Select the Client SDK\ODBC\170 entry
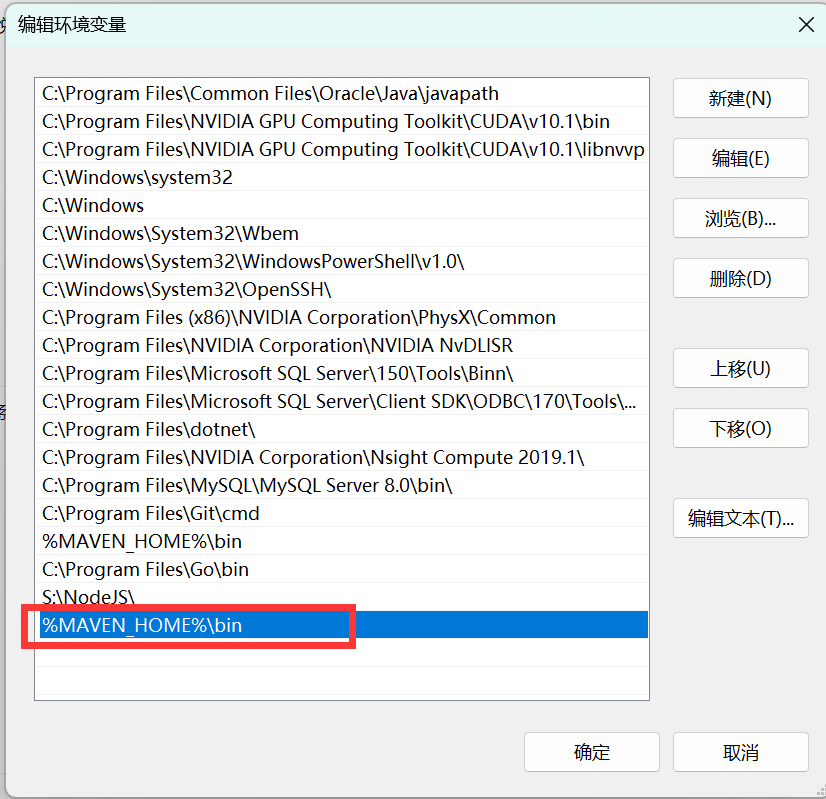This screenshot has width=826, height=799. (342, 401)
